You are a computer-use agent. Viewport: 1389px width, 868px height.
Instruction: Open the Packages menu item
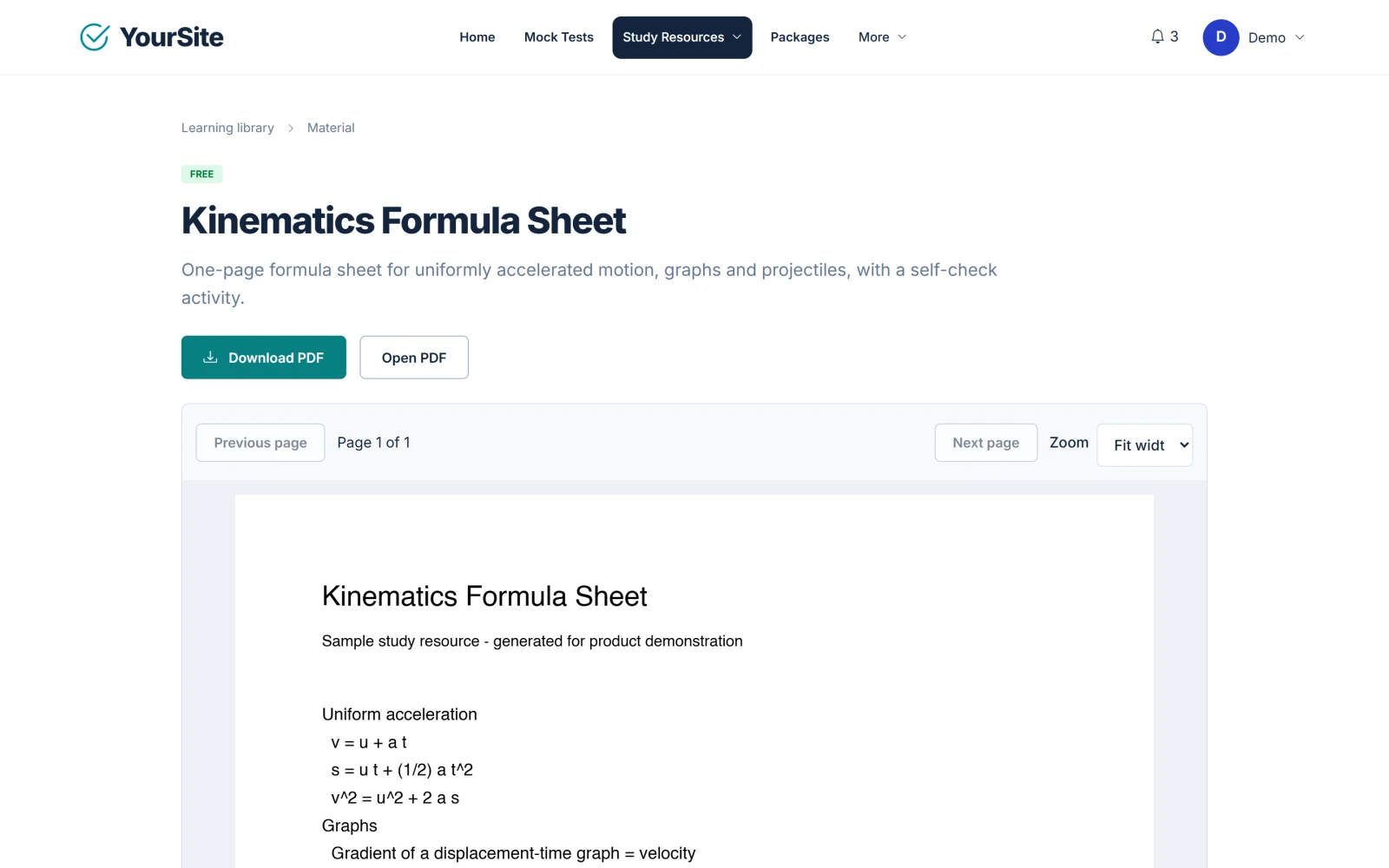point(800,37)
